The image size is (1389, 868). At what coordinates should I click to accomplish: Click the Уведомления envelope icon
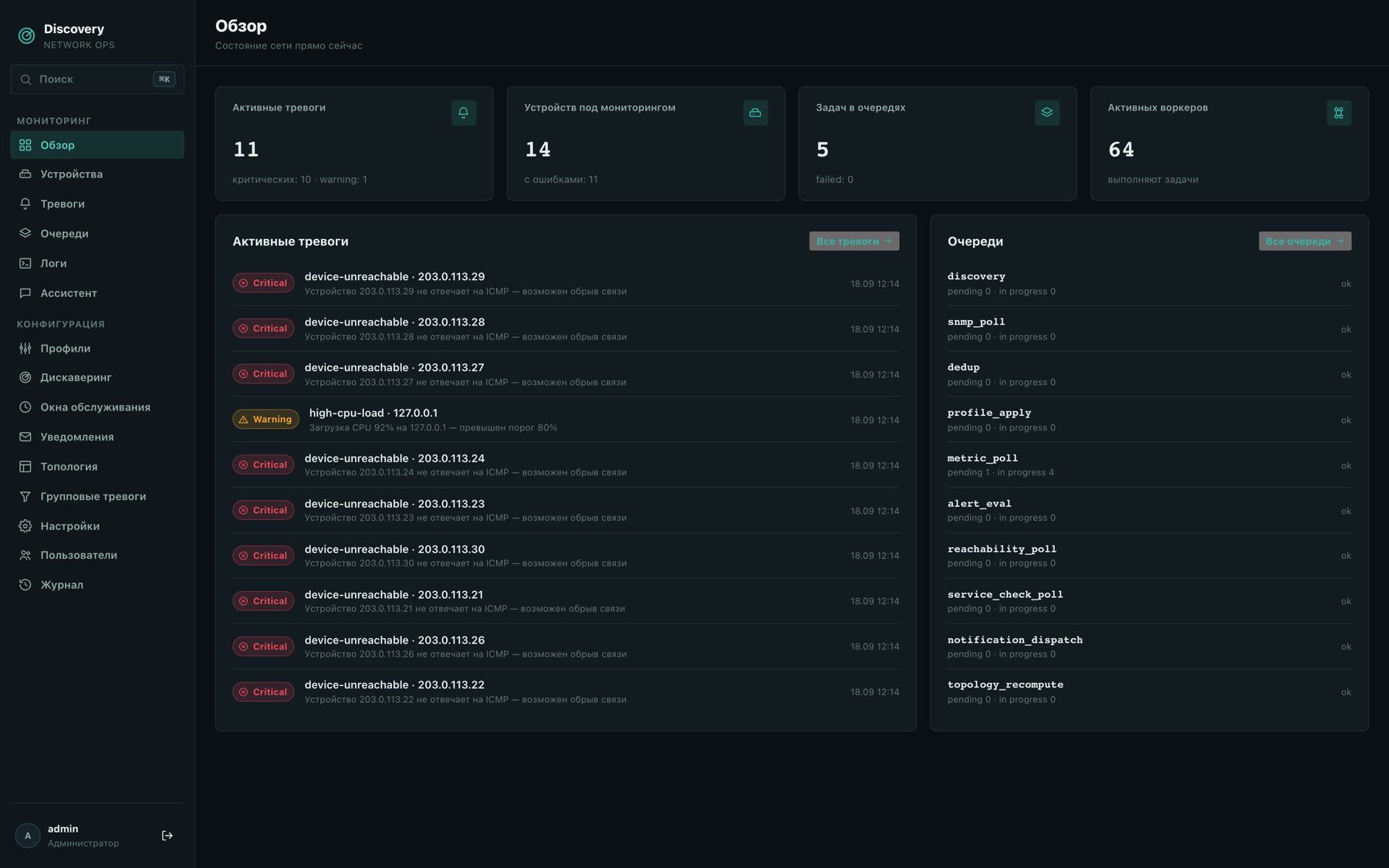(25, 437)
